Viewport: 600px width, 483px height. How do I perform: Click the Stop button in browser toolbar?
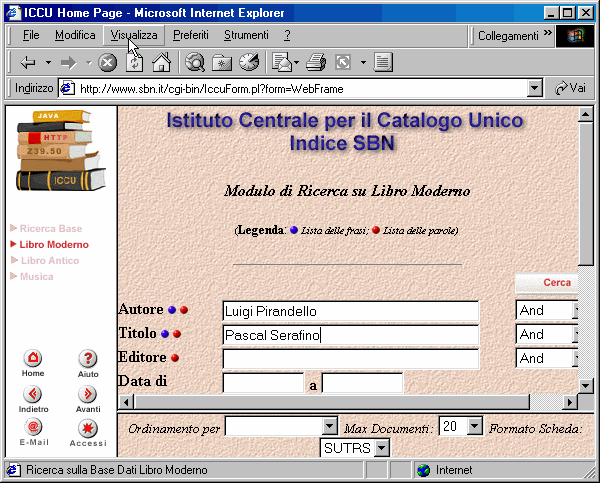click(x=108, y=62)
